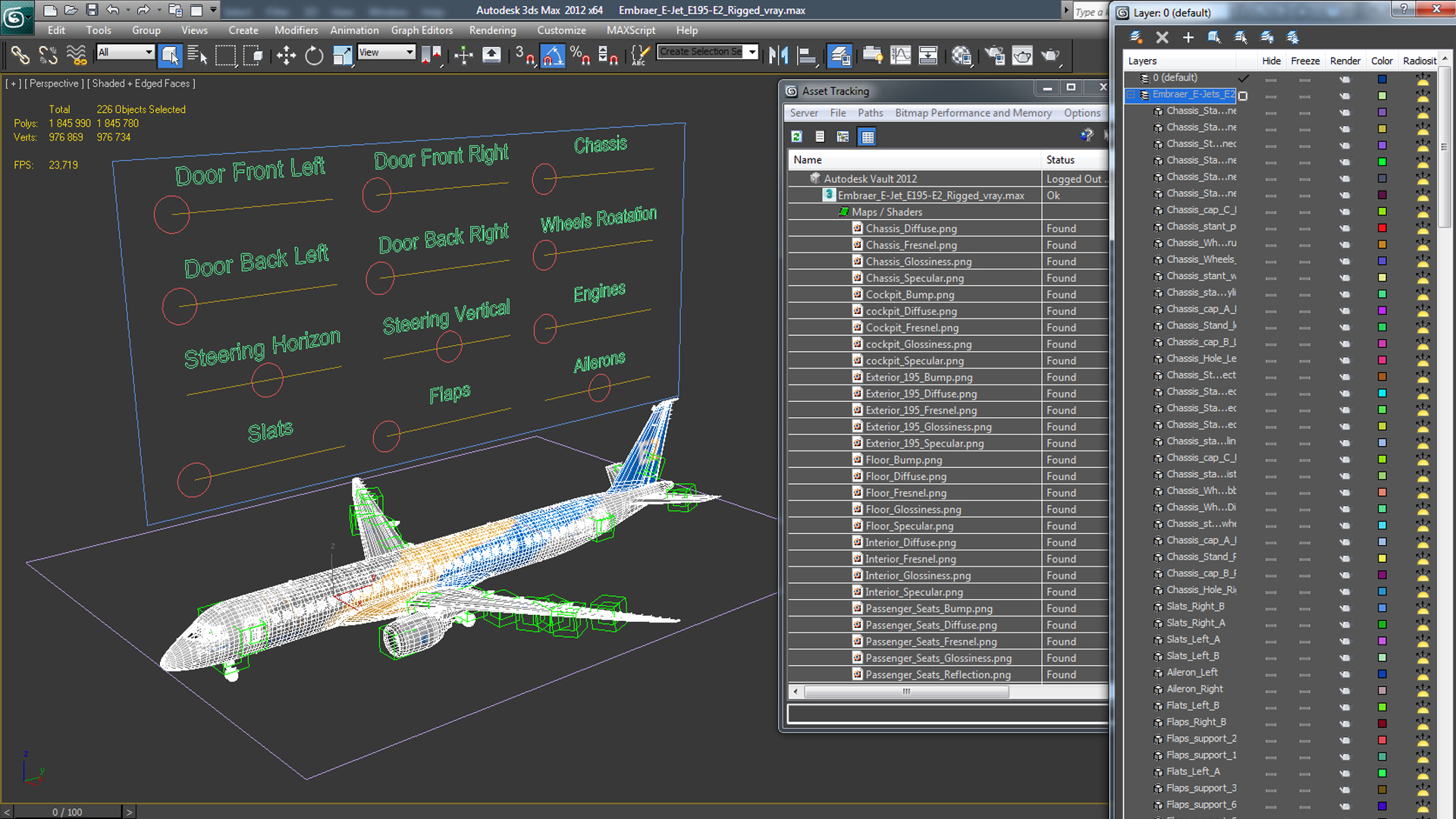Viewport: 1456px width, 819px height.
Task: Toggle Hide for 0 (default) layer
Action: coord(1270,79)
